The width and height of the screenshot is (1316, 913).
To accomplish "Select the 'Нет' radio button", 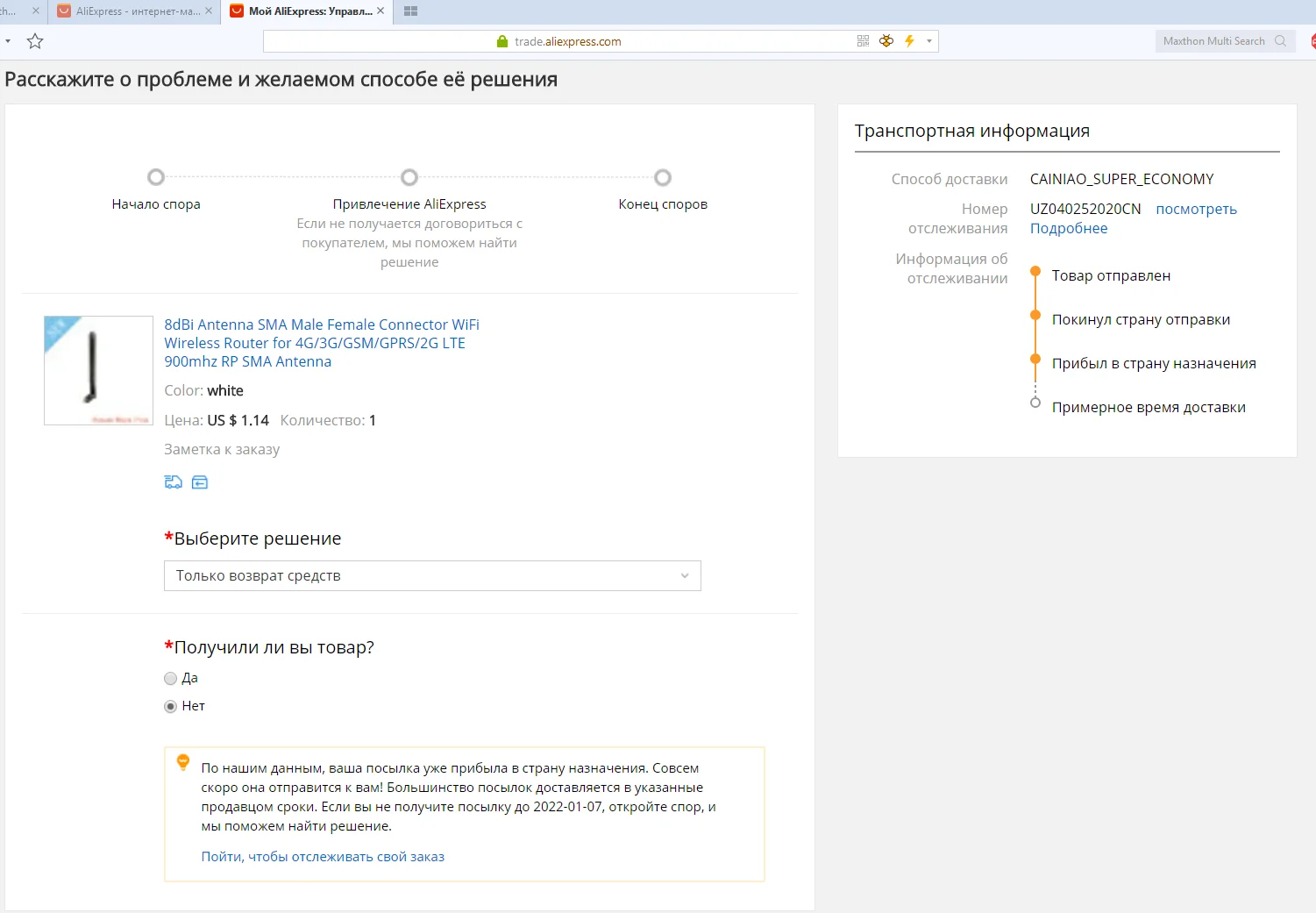I will [170, 706].
